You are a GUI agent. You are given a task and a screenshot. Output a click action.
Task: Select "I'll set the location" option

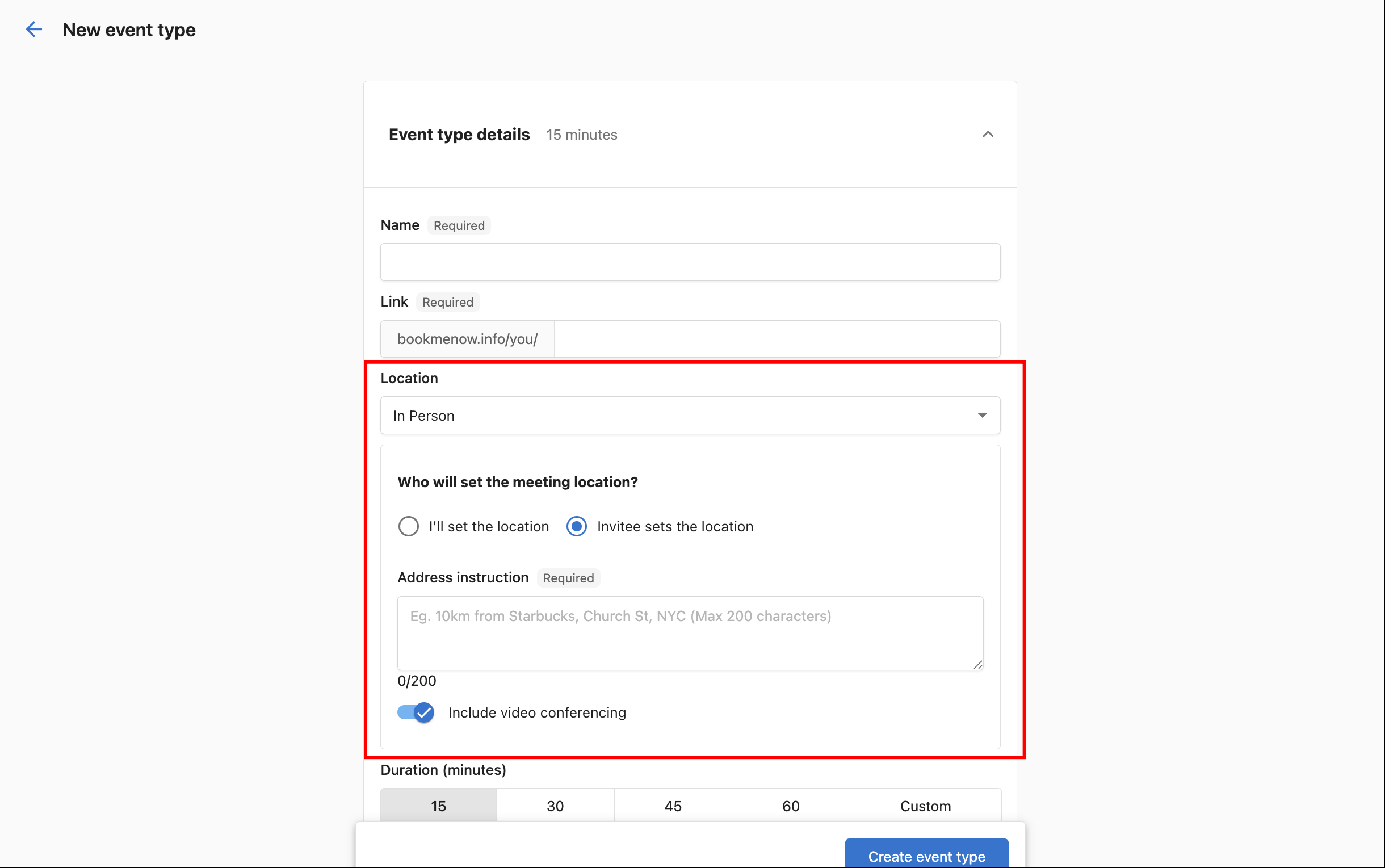(408, 526)
